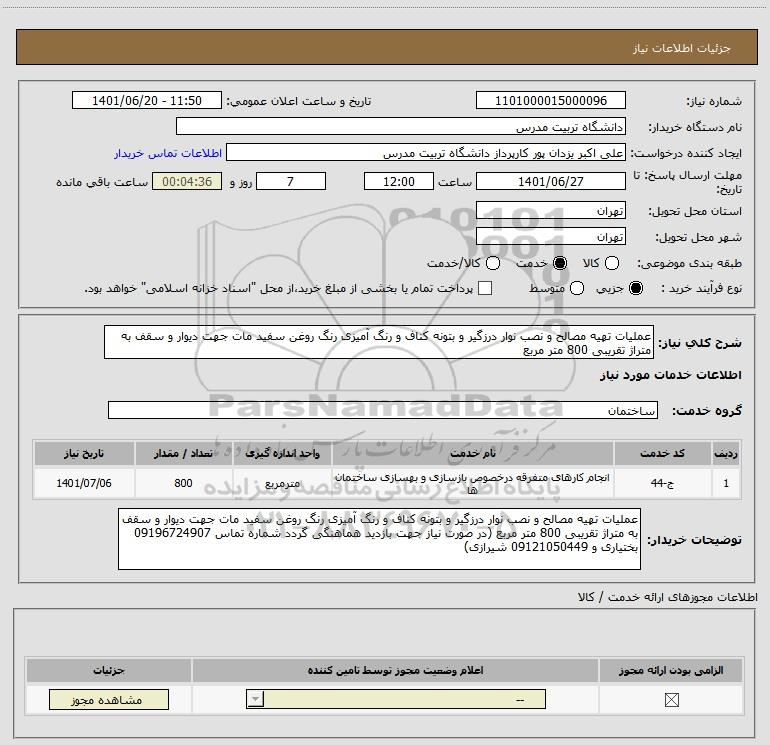Click the quantity cell 800

[183, 483]
